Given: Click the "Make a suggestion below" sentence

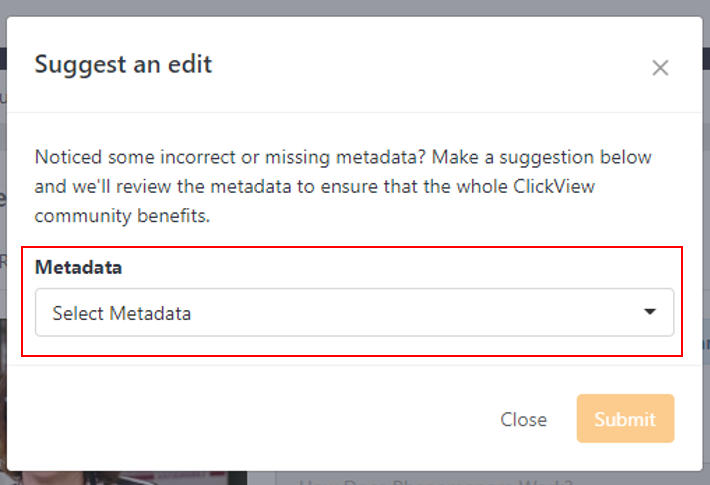Looking at the screenshot, I should (x=542, y=158).
